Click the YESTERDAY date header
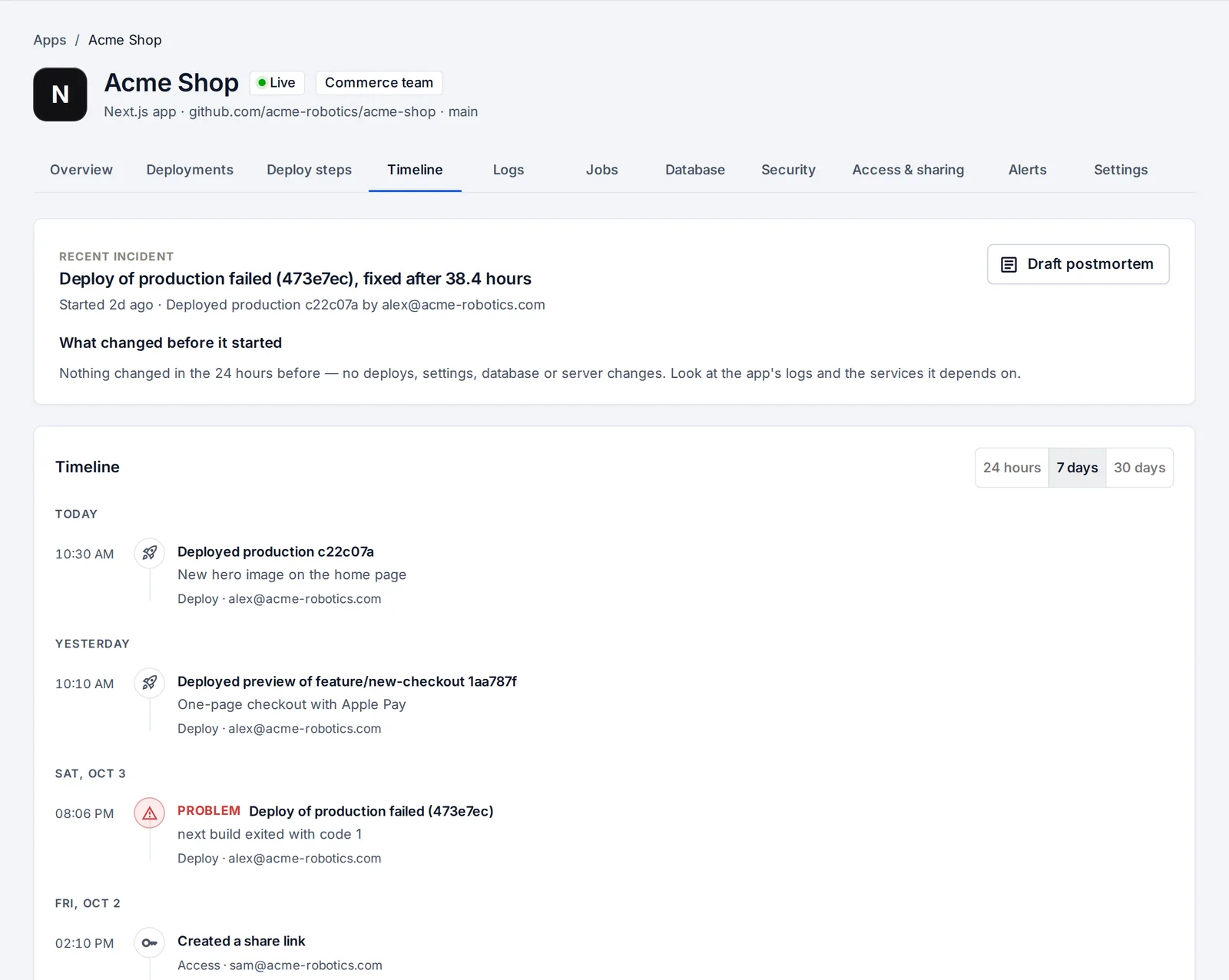Screen dimensions: 1229x980 coord(92,644)
